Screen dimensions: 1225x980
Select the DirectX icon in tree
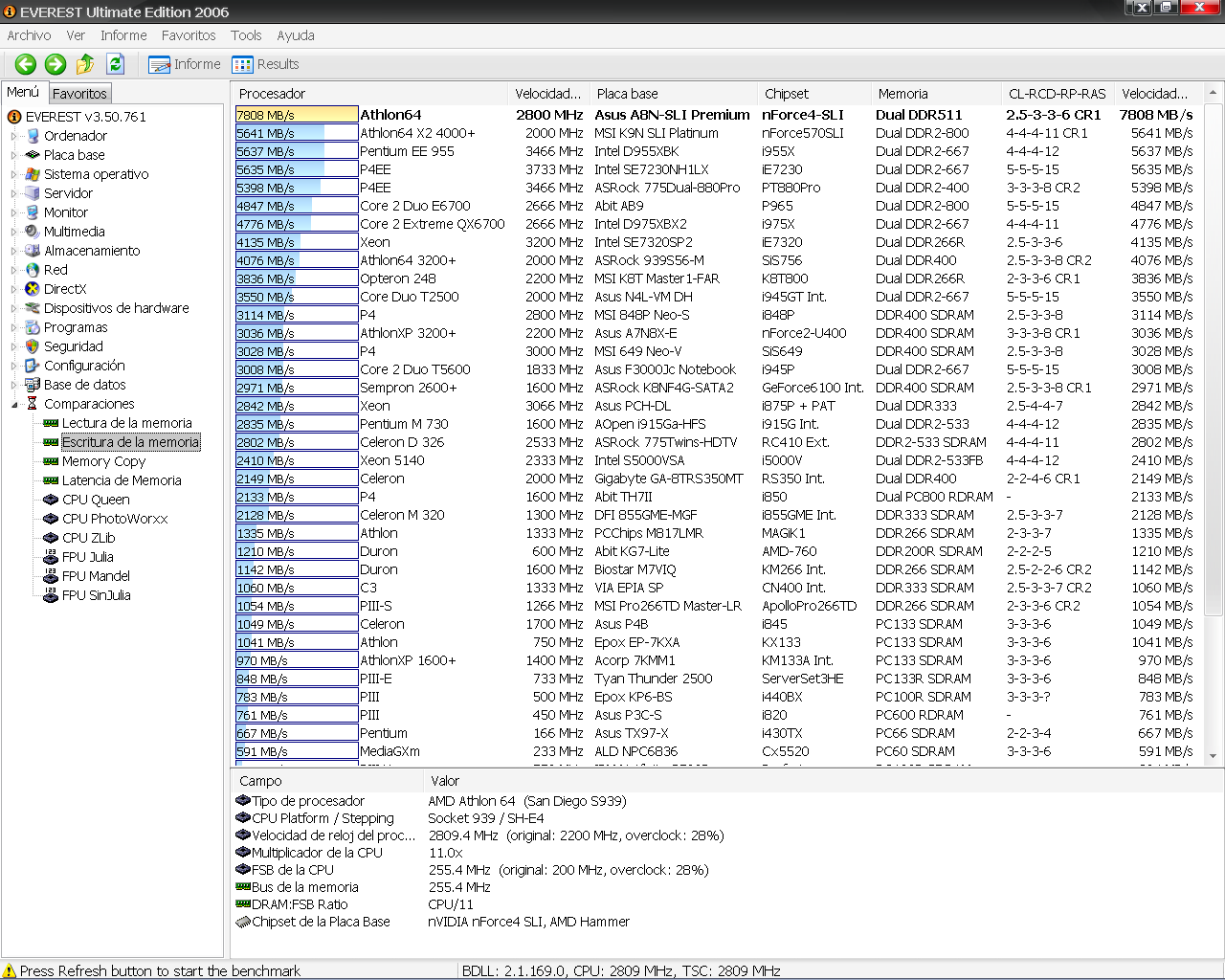point(33,289)
